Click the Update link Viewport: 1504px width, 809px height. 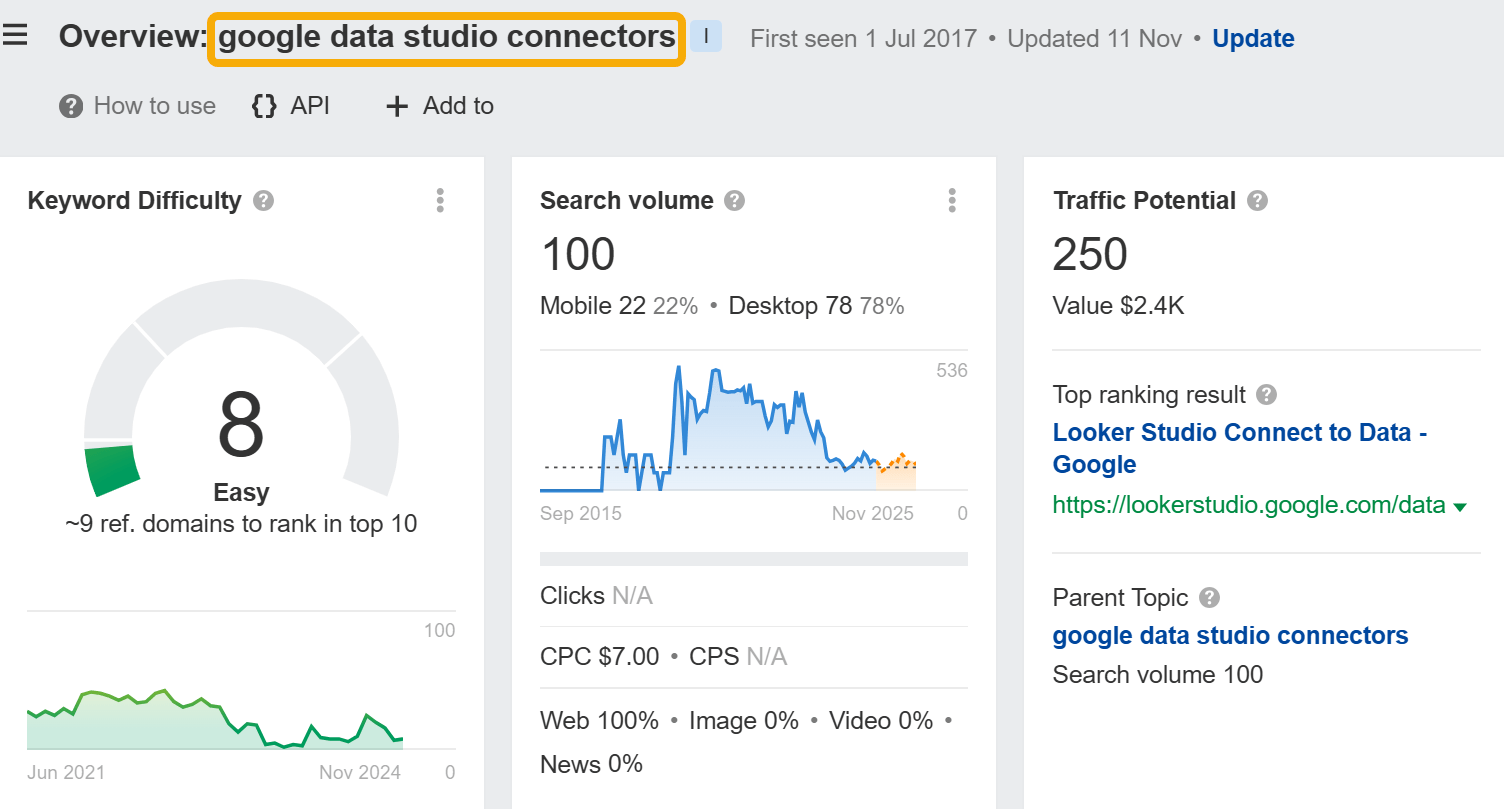(1253, 38)
